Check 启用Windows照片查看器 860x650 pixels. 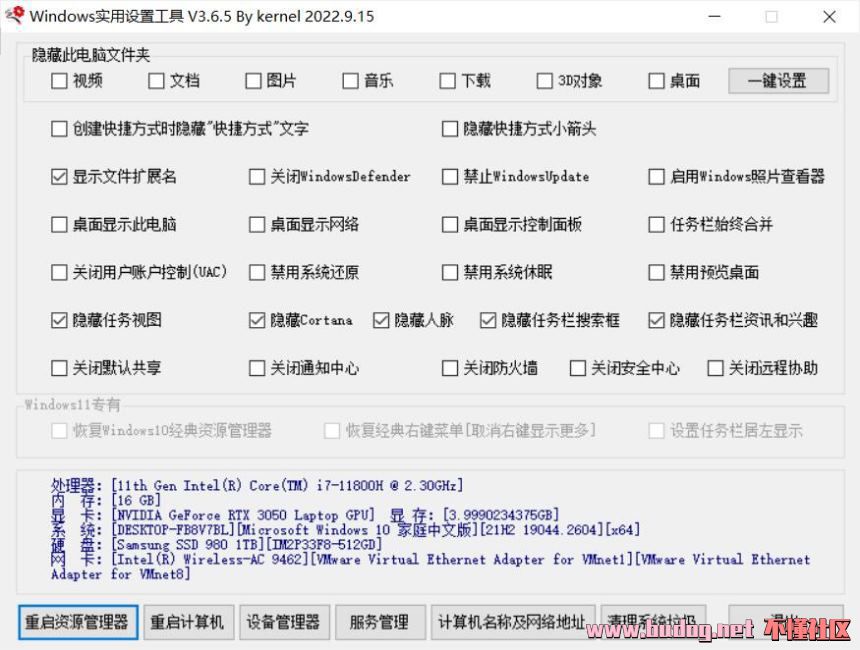pyautogui.click(x=657, y=177)
